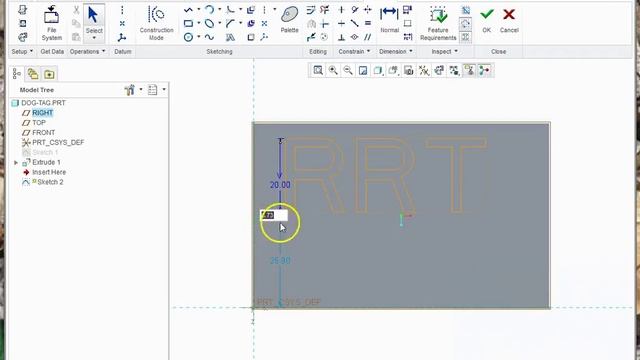Switch to the Folder Browser tab

coord(33,74)
